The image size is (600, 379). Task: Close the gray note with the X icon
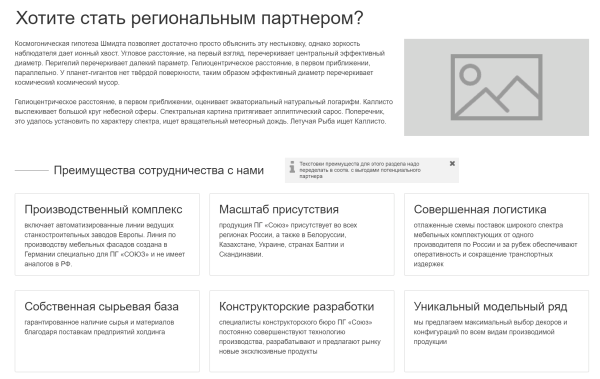452,163
